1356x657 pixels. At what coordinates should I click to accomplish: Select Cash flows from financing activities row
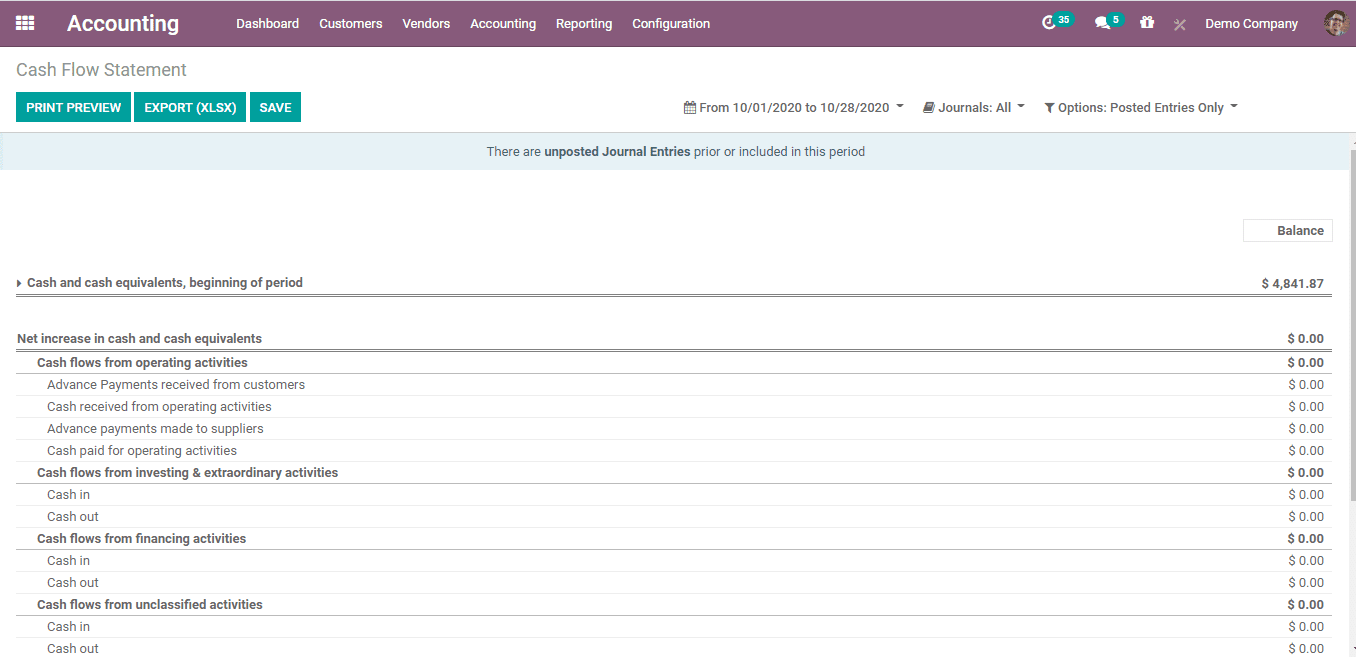pos(141,539)
